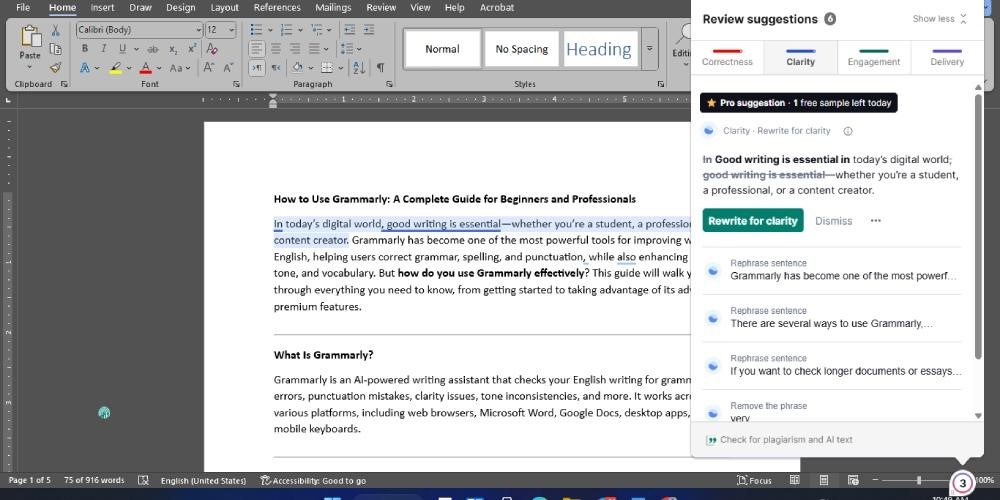The height and width of the screenshot is (500, 1000).
Task: Expand the bullets list dropdown arrow
Action: (270, 30)
